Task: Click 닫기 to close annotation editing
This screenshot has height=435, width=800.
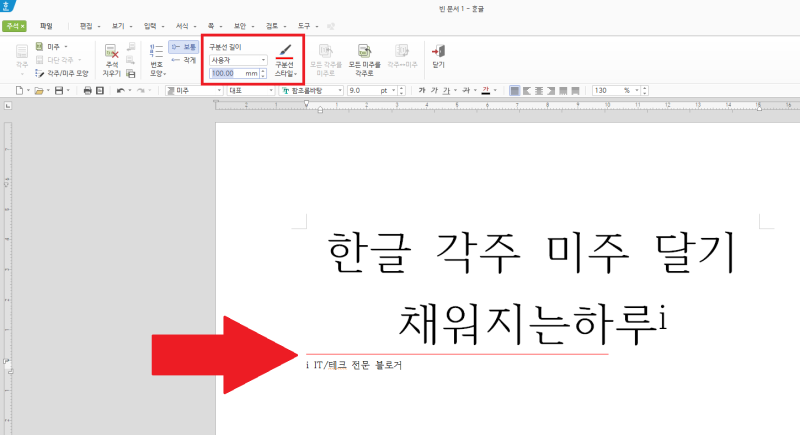Action: point(438,56)
